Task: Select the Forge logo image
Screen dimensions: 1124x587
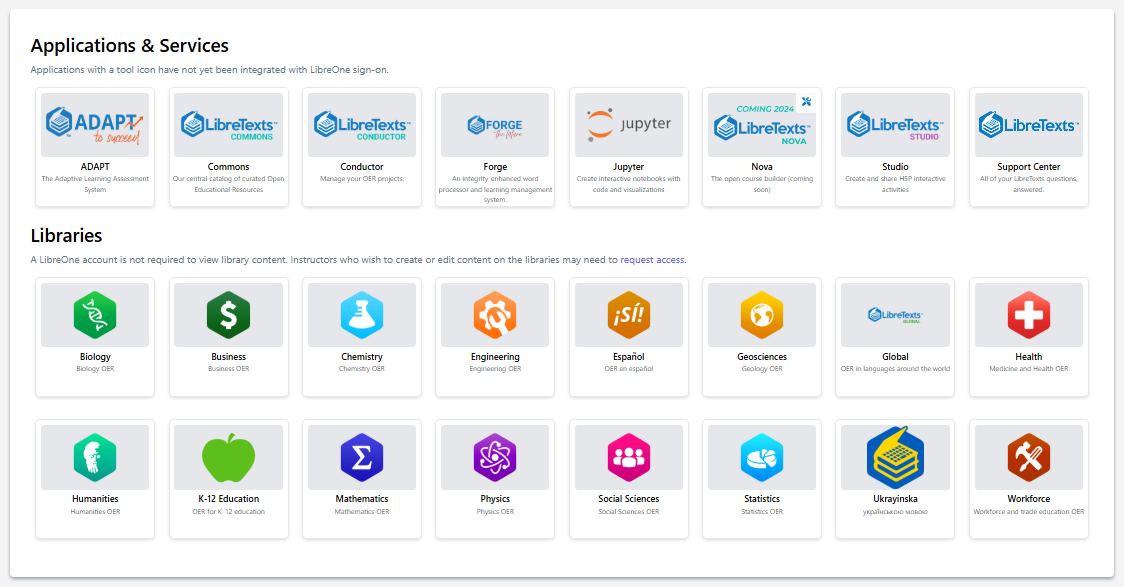Action: (x=495, y=125)
